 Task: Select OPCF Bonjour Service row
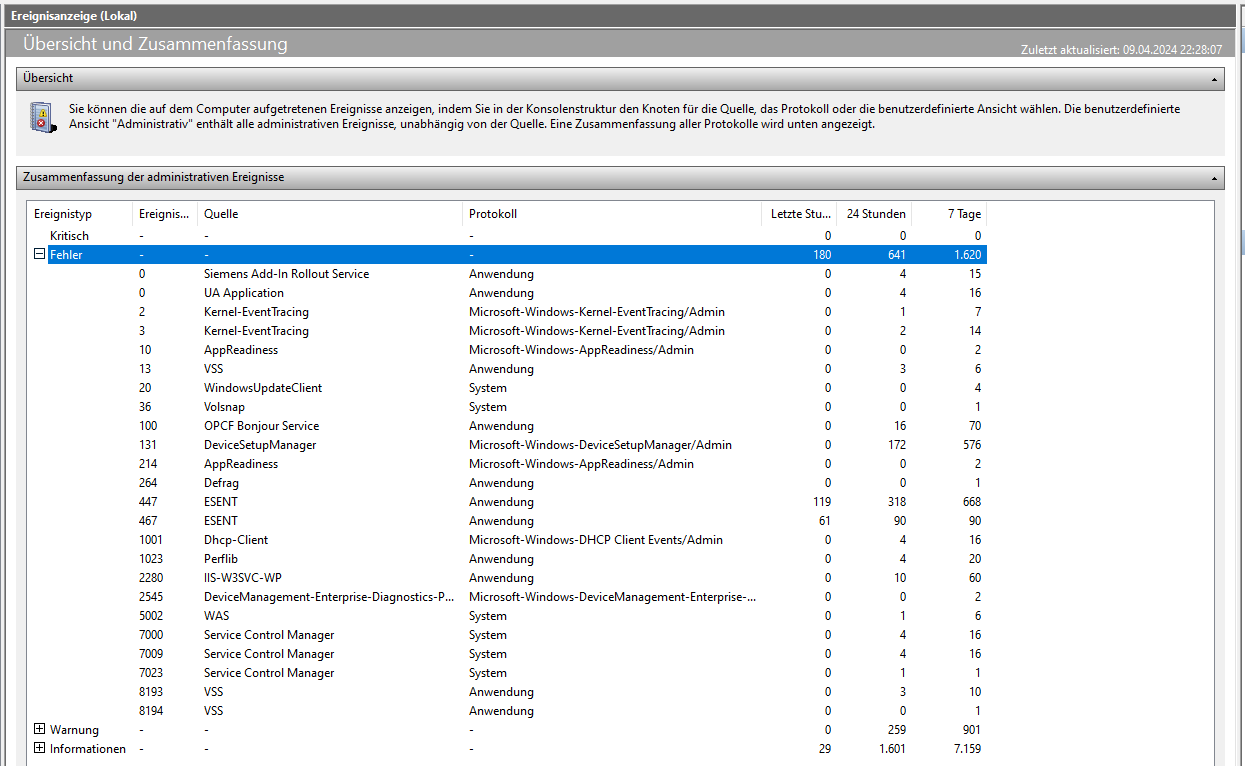[508, 426]
